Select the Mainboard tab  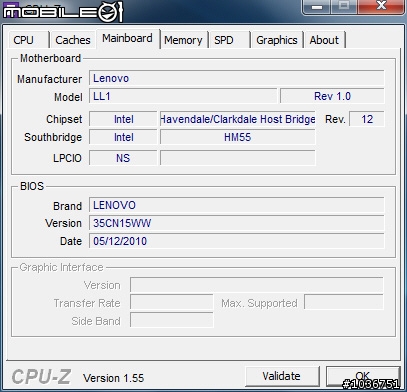pyautogui.click(x=128, y=39)
